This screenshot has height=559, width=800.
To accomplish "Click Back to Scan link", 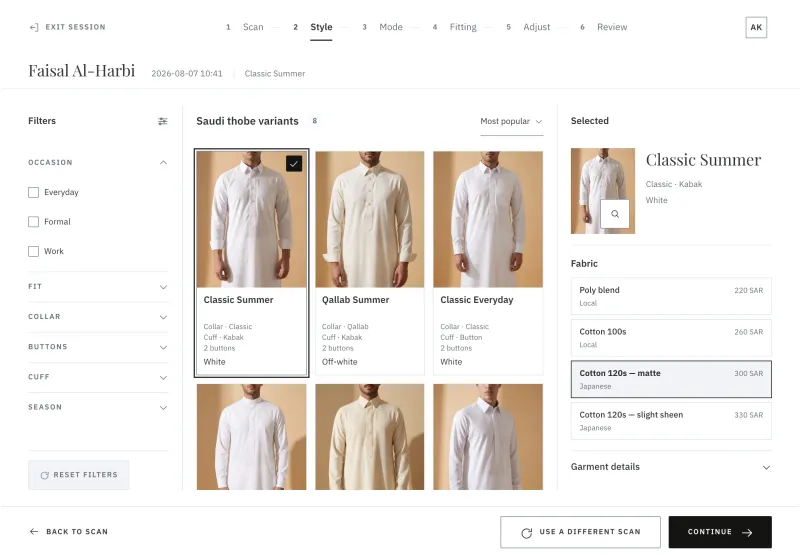I will click(x=69, y=531).
